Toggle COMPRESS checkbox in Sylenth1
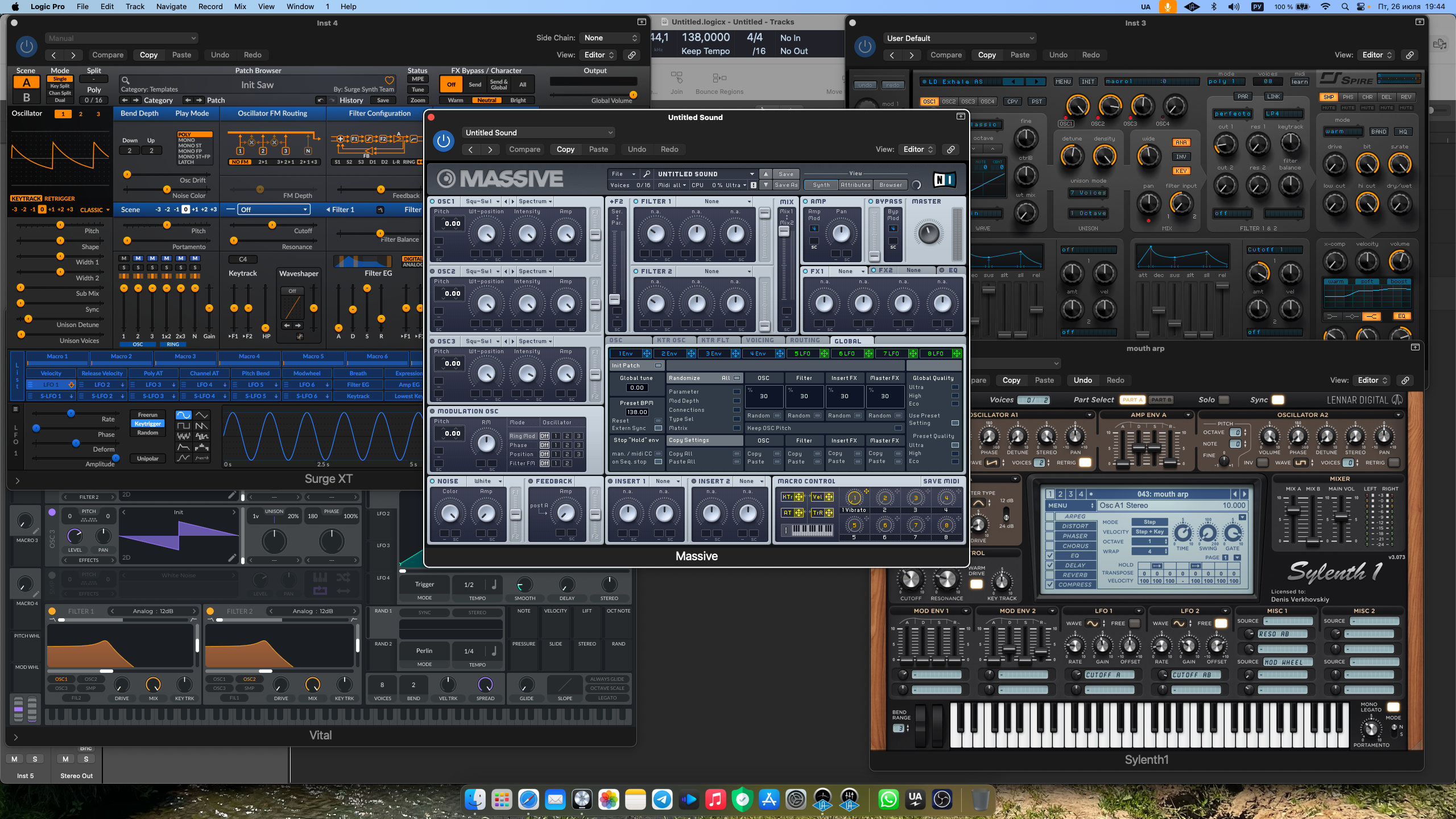This screenshot has width=1456, height=819. pyautogui.click(x=1050, y=585)
